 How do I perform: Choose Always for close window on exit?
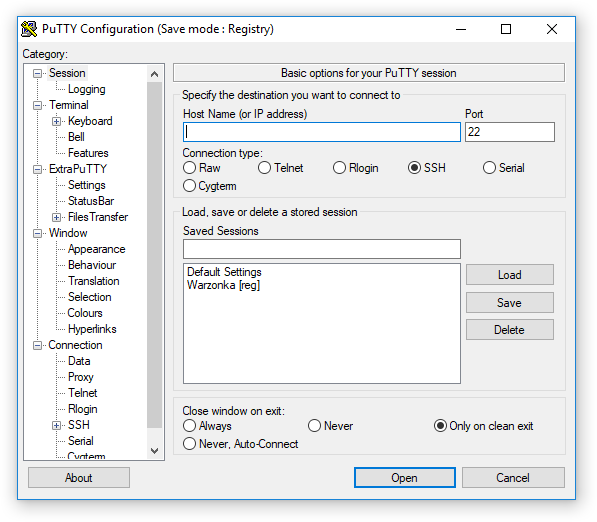207,426
